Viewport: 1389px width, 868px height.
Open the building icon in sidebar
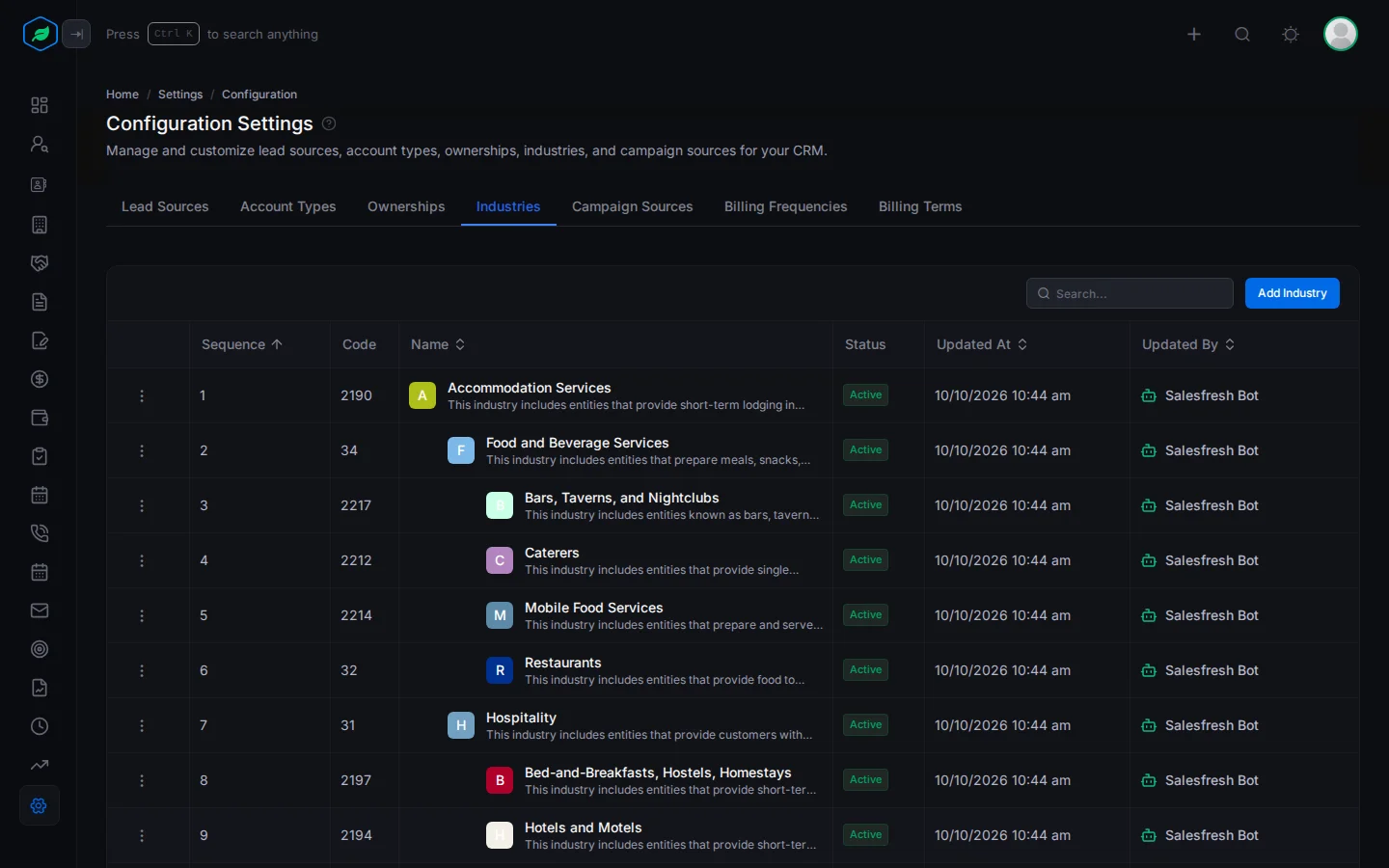tap(40, 225)
